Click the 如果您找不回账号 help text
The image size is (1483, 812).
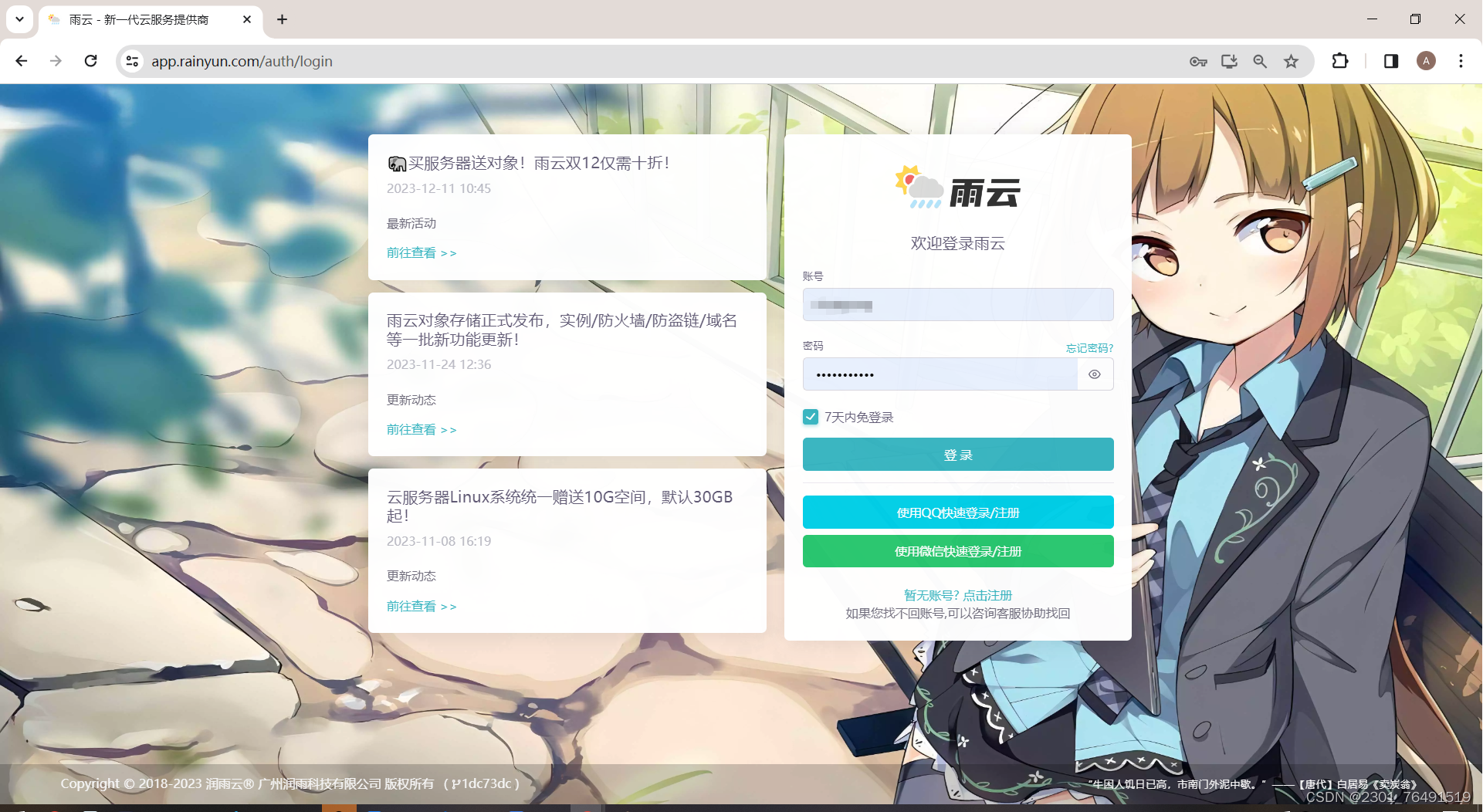[958, 613]
